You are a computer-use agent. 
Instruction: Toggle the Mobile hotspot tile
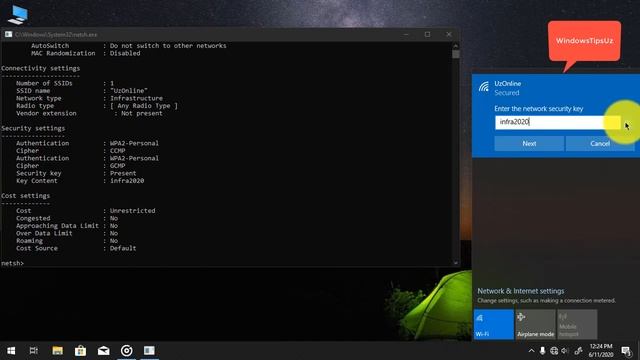(x=577, y=324)
